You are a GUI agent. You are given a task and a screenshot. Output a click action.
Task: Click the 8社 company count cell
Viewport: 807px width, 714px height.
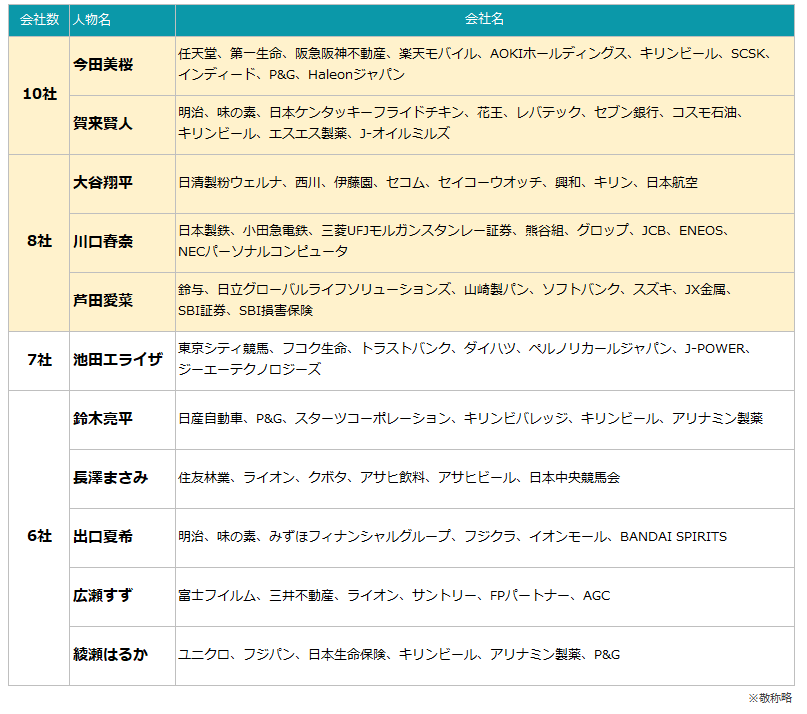(x=39, y=242)
